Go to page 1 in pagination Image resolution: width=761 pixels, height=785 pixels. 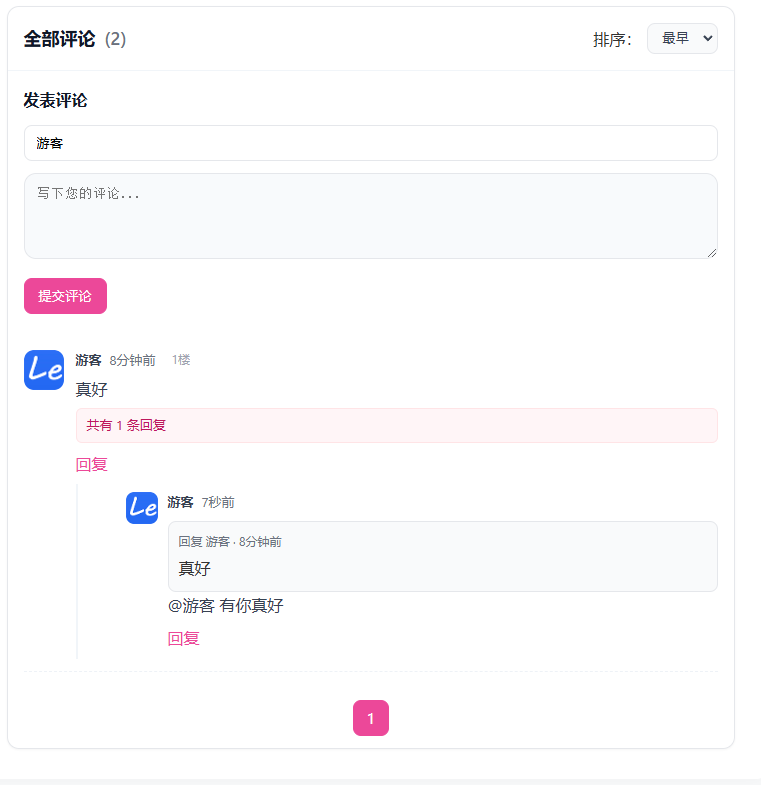pyautogui.click(x=371, y=718)
